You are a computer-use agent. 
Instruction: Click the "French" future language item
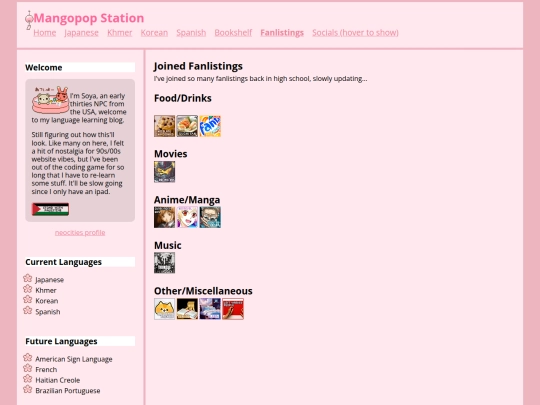tap(46, 370)
